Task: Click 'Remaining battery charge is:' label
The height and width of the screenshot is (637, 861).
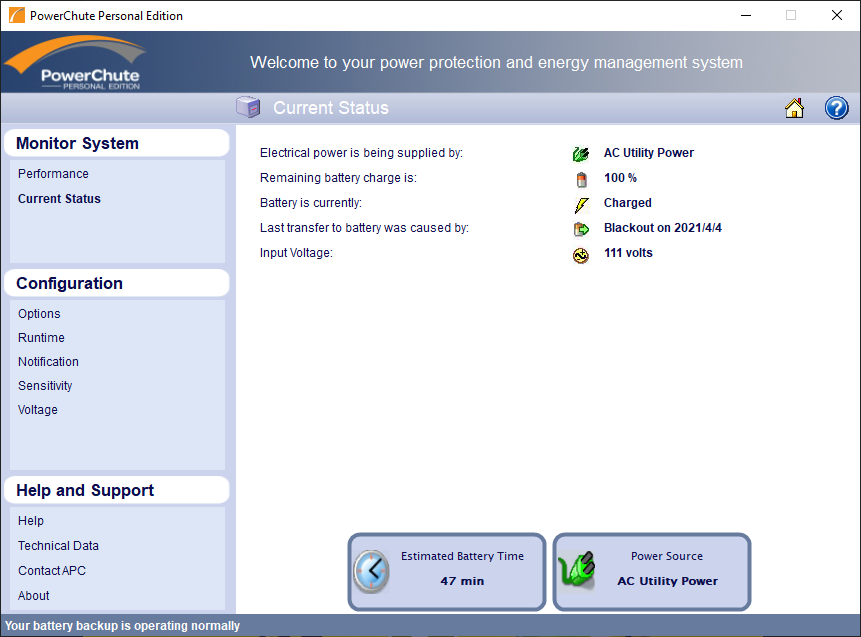Action: click(338, 178)
